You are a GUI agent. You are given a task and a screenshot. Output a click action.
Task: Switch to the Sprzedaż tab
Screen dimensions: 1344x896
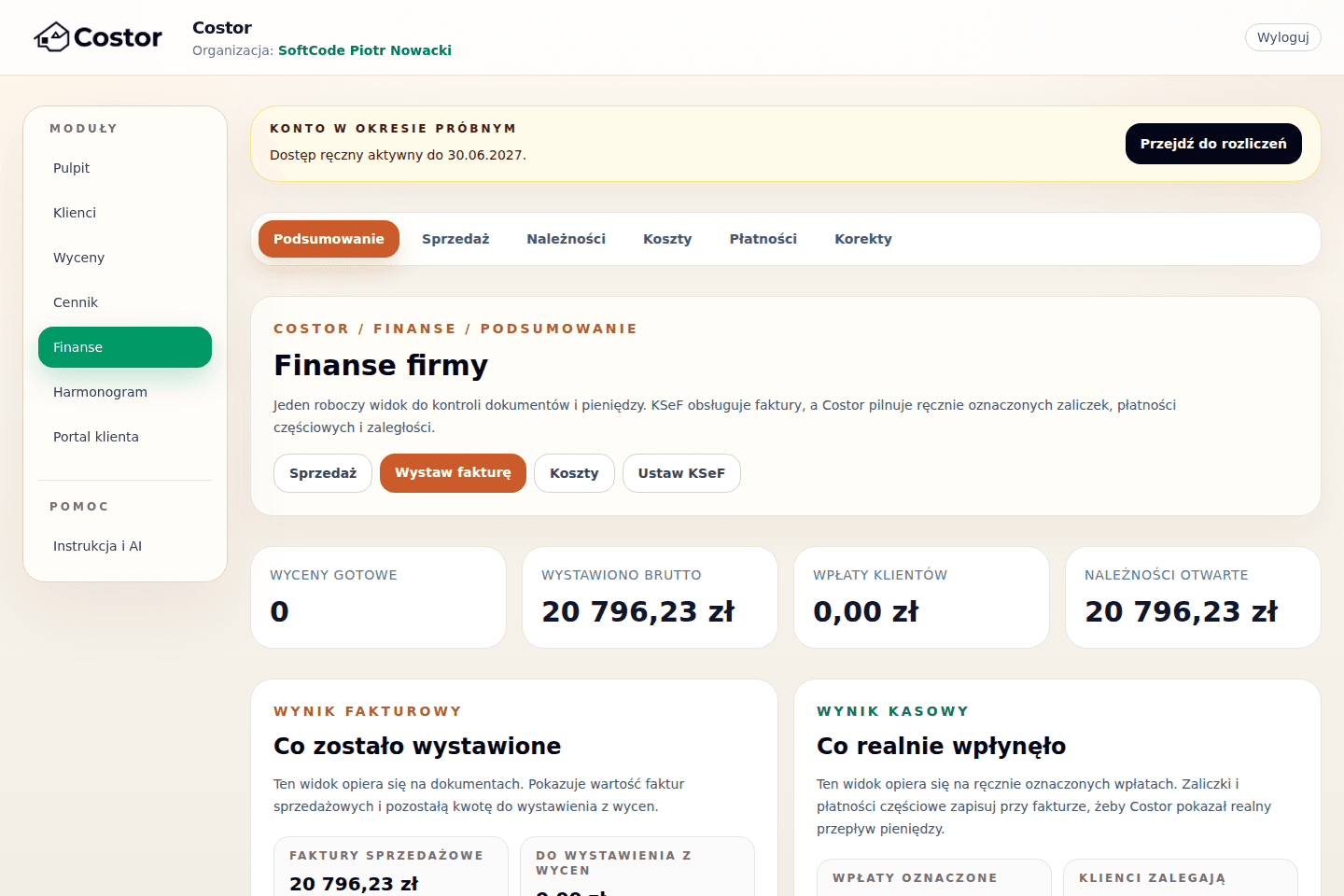[455, 239]
